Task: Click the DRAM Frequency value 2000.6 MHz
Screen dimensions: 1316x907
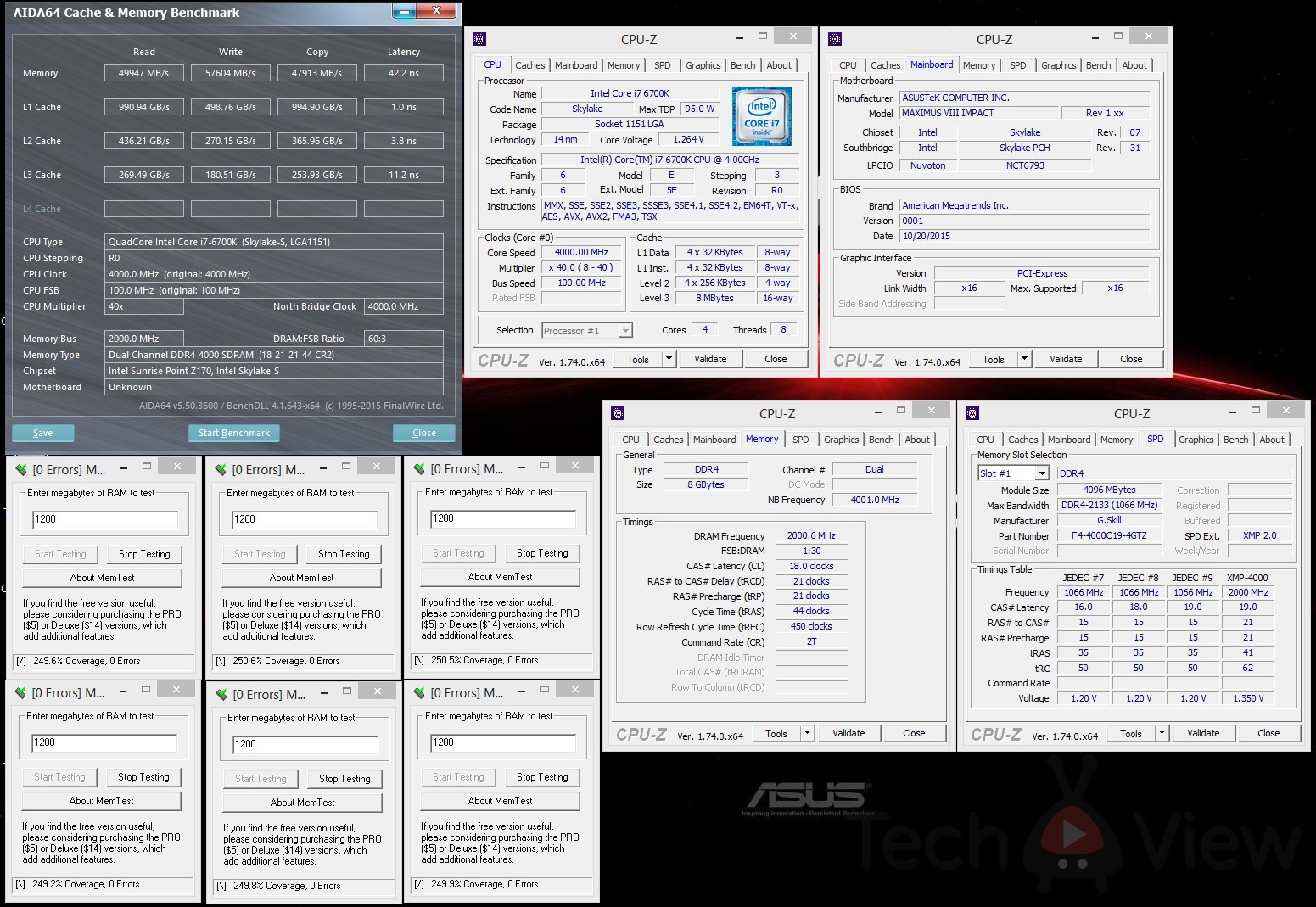Action: pos(811,536)
